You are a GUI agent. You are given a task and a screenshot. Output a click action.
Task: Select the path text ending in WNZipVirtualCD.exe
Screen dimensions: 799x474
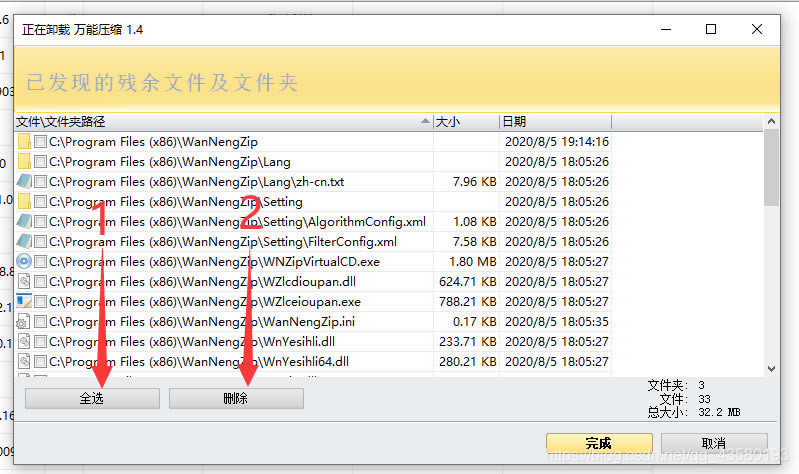215,262
